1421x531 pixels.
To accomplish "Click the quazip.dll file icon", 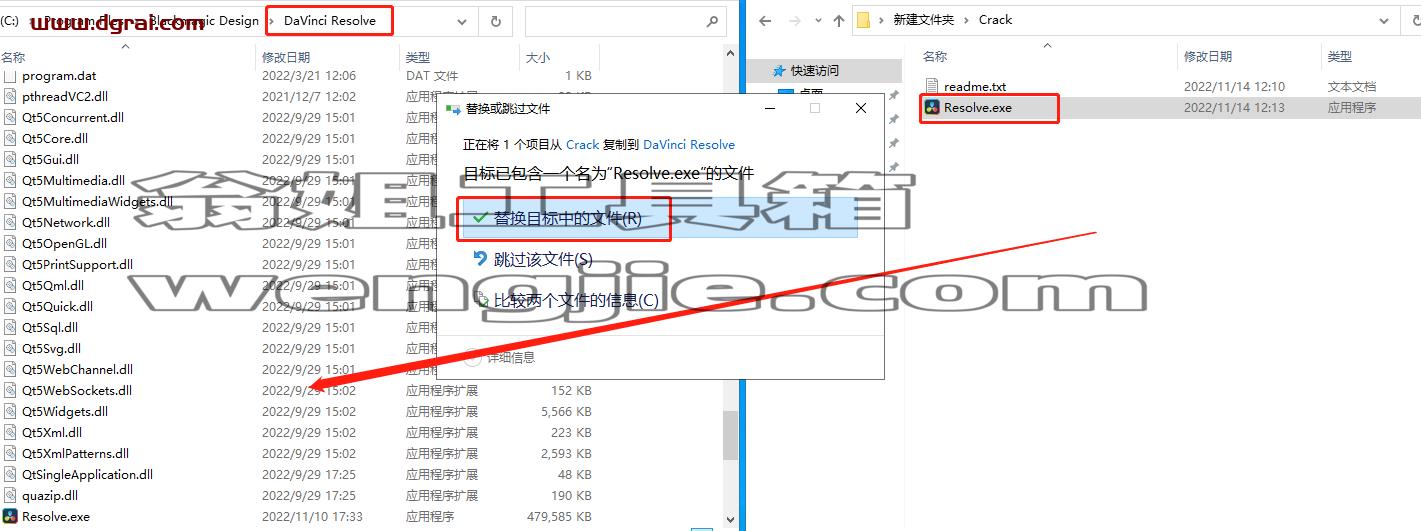I will pos(10,496).
